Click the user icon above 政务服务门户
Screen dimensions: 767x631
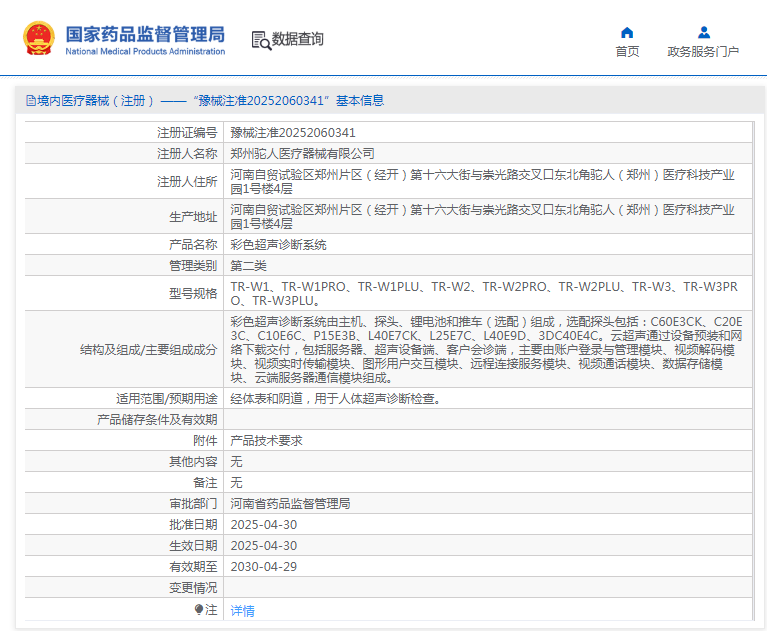tap(703, 32)
